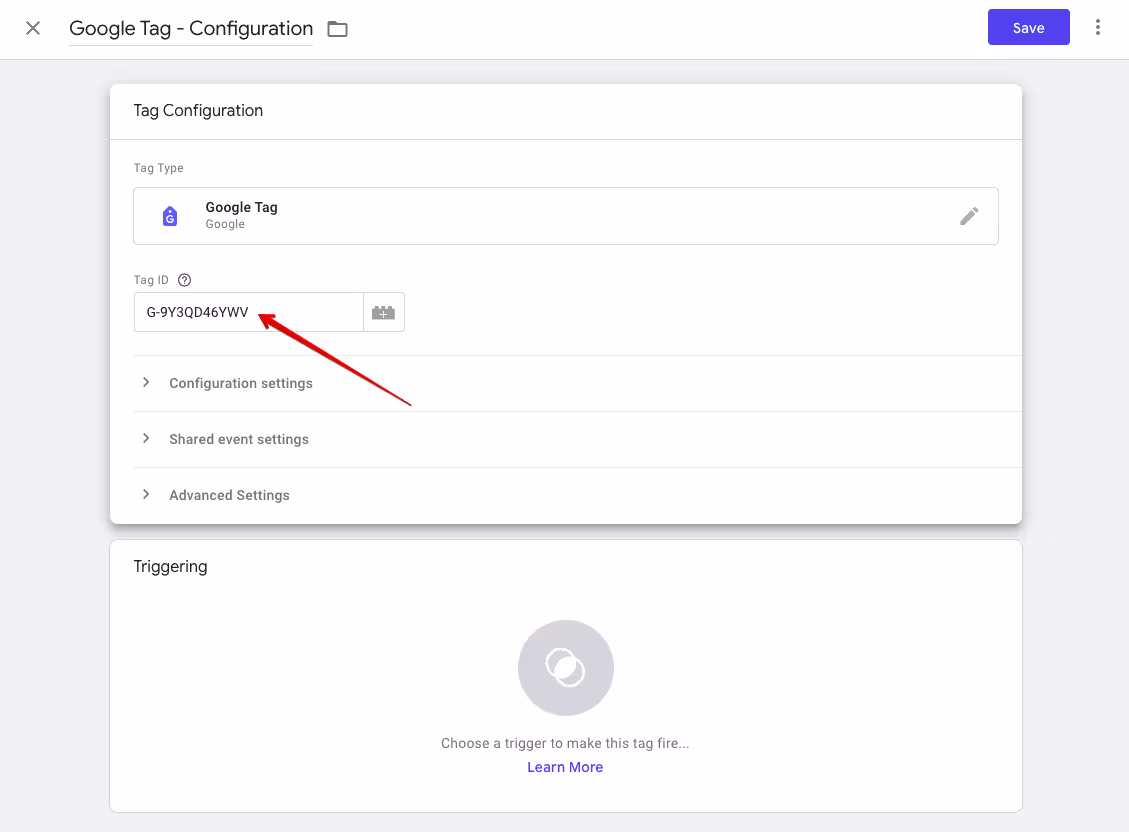Click into the Tag ID field G-9Y3QD46YWV

[248, 312]
